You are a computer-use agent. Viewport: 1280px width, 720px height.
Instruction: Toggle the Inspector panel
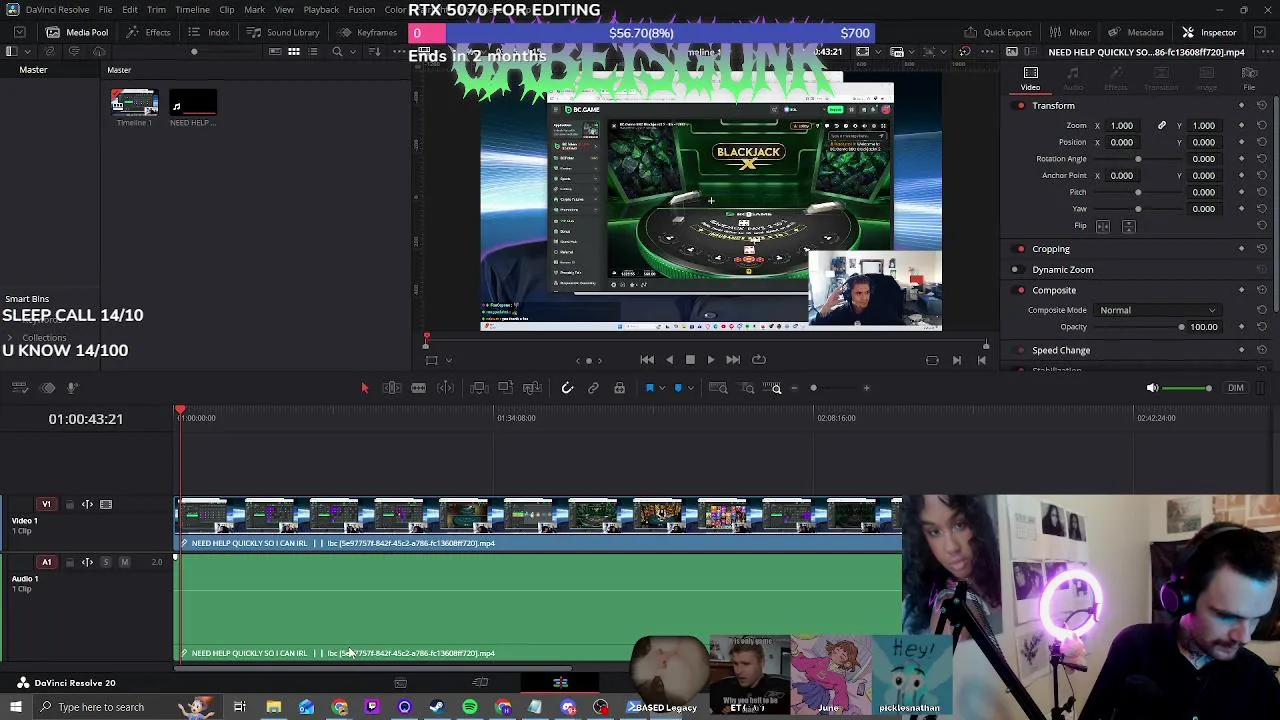(x=1209, y=32)
